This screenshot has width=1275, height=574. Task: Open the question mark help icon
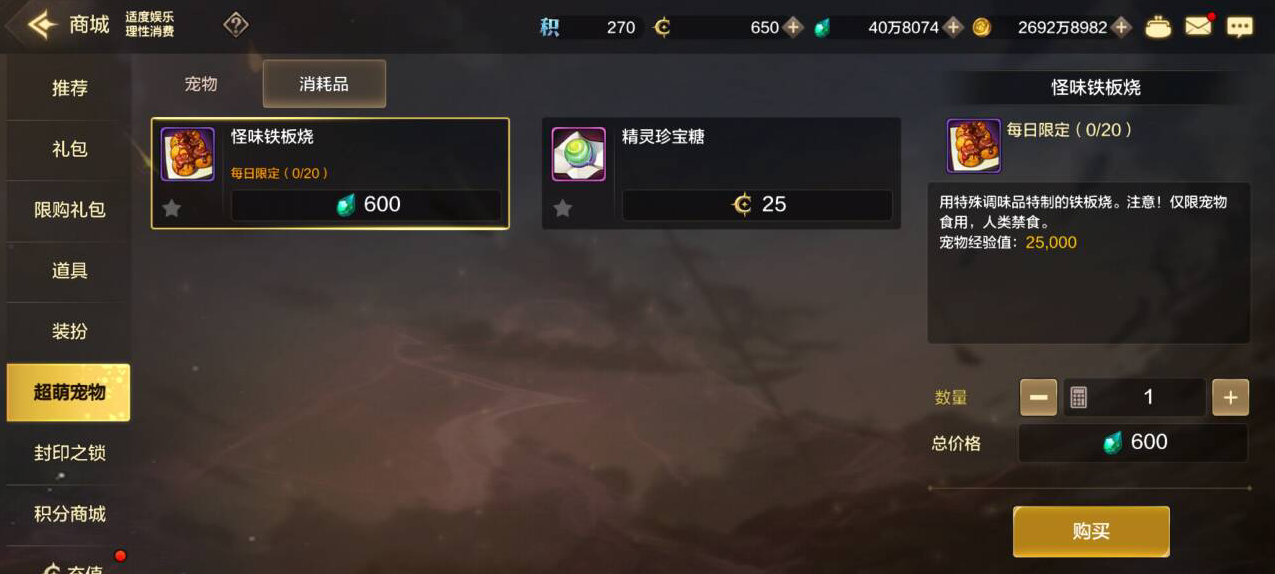pyautogui.click(x=236, y=25)
